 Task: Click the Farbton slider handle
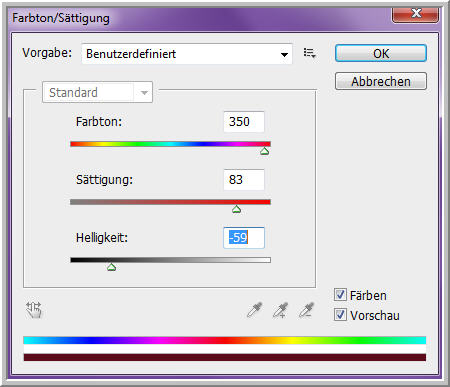pyautogui.click(x=265, y=151)
